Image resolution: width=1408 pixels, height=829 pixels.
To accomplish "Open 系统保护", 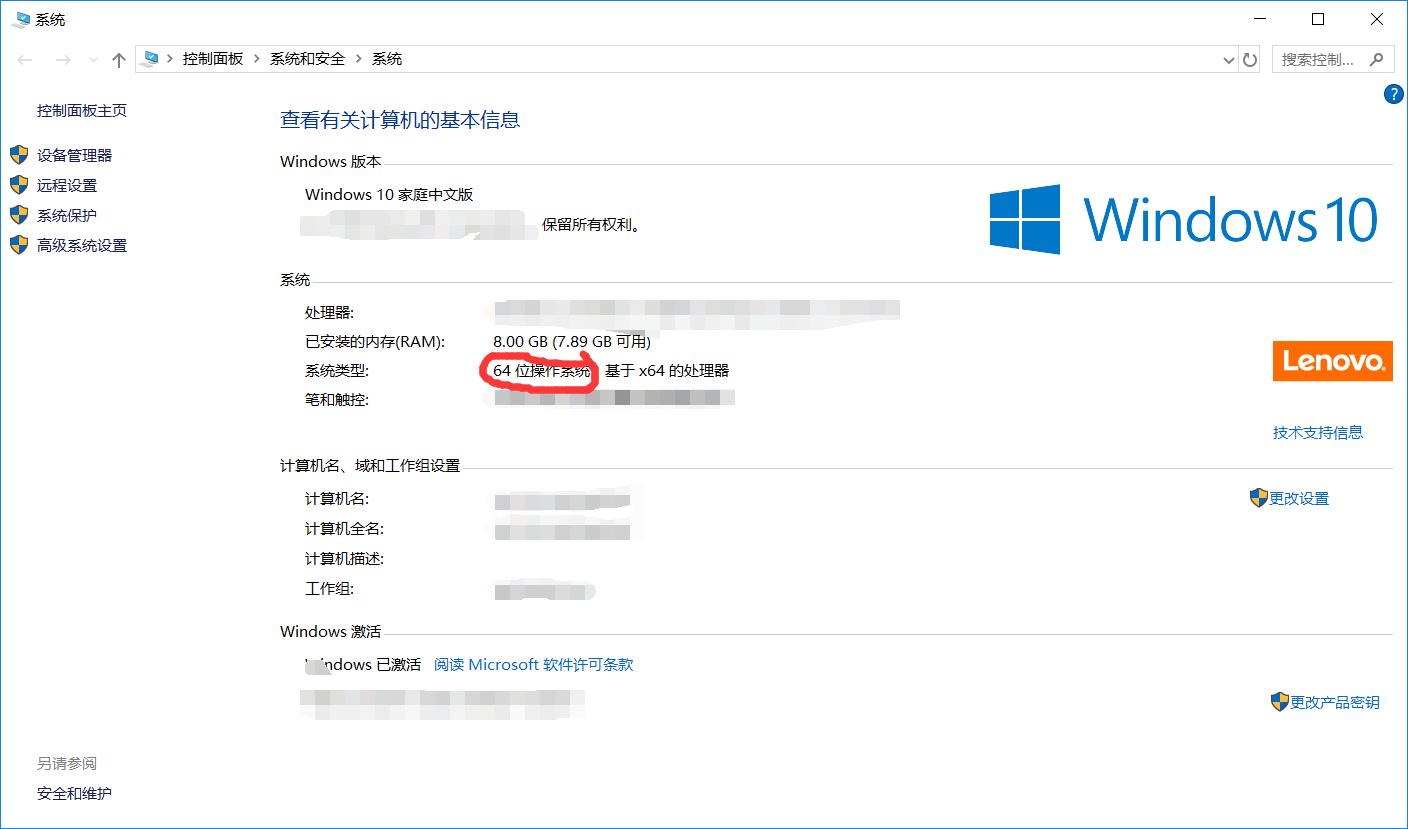I will pyautogui.click(x=67, y=215).
